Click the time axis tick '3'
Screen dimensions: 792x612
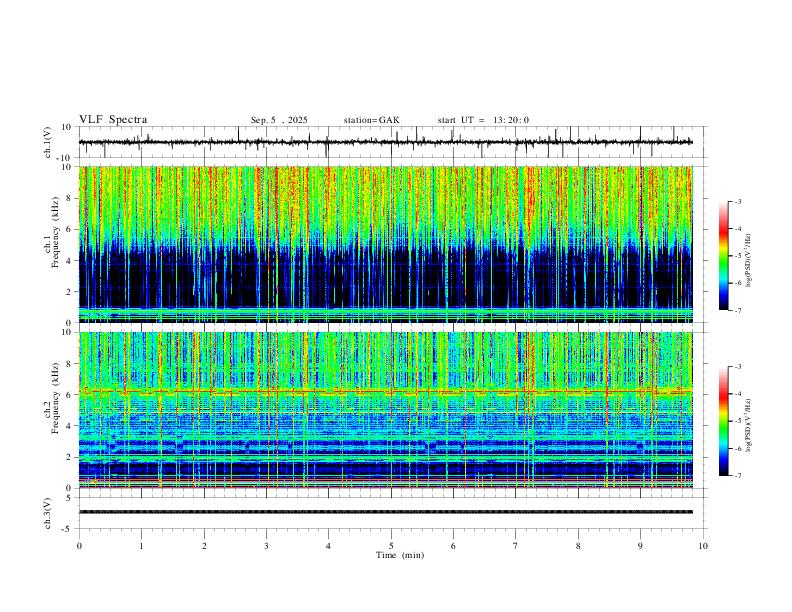point(266,546)
